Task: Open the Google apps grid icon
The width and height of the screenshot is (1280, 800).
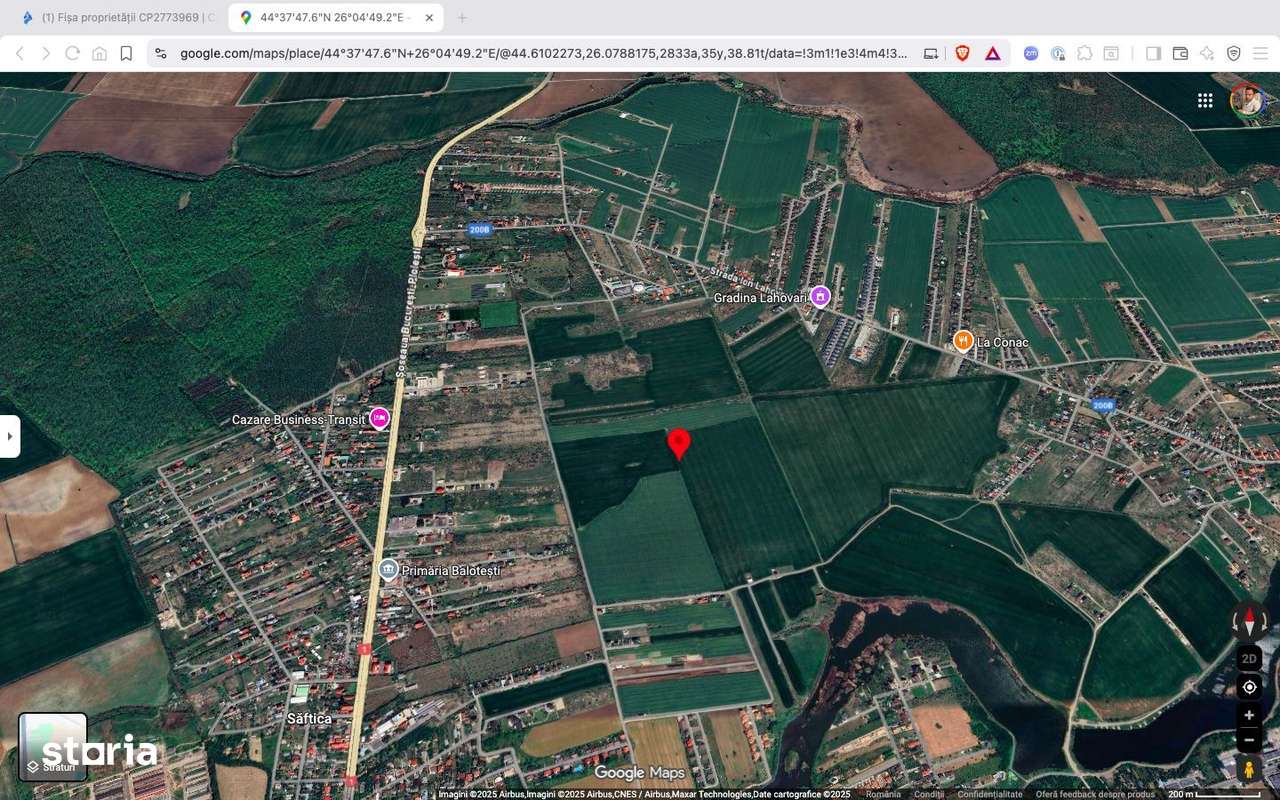Action: point(1205,100)
